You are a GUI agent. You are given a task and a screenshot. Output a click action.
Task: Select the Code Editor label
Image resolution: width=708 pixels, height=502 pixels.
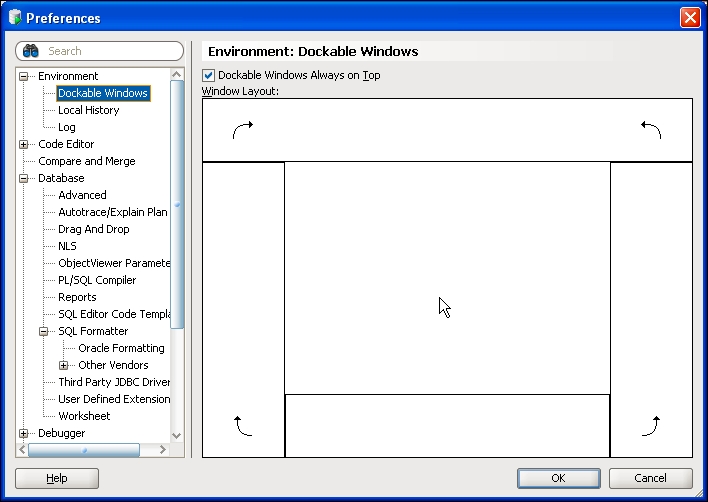(66, 144)
